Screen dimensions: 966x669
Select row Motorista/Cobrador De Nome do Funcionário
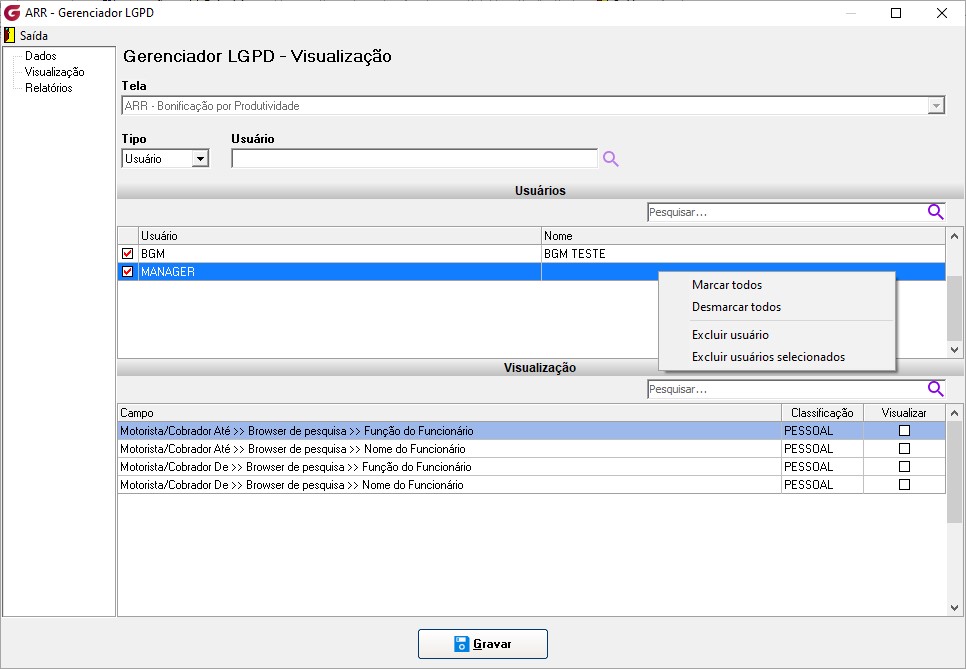531,484
